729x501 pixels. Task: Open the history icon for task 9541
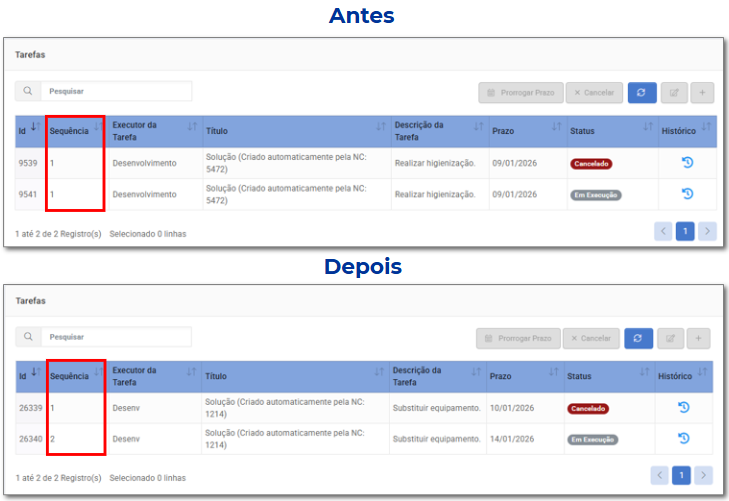pyautogui.click(x=687, y=194)
